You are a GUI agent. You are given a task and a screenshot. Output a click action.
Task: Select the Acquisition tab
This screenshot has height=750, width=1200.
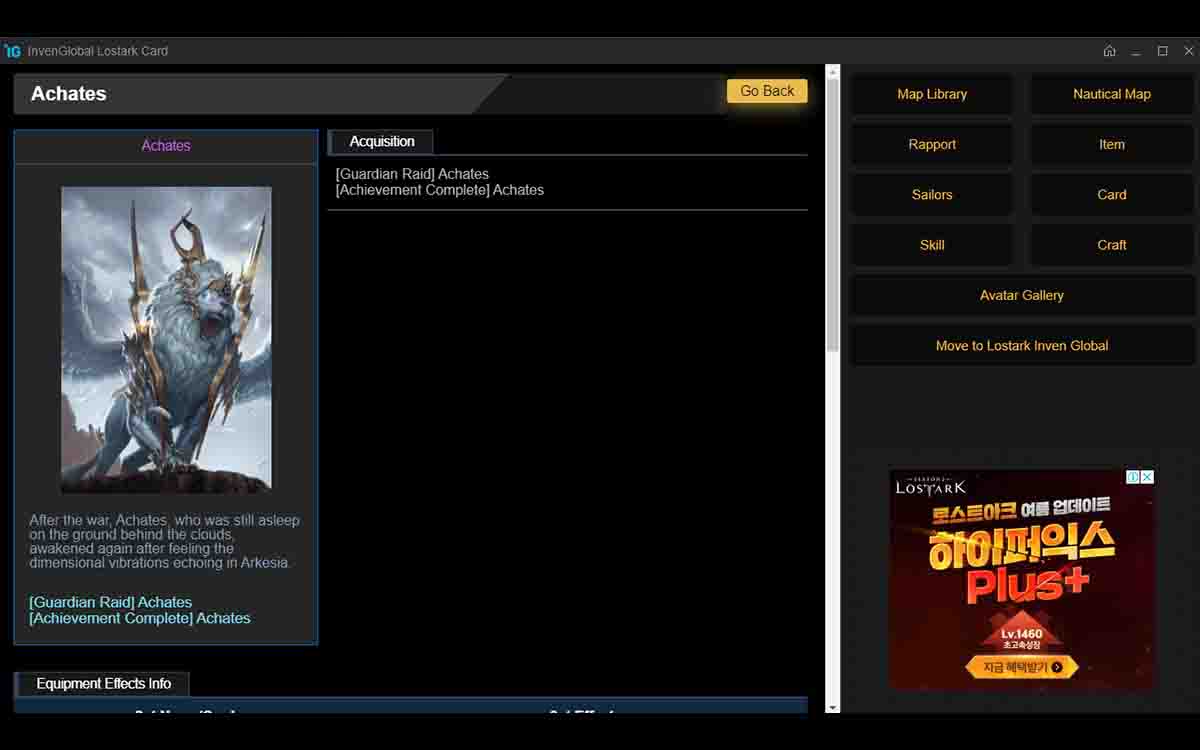click(x=381, y=142)
